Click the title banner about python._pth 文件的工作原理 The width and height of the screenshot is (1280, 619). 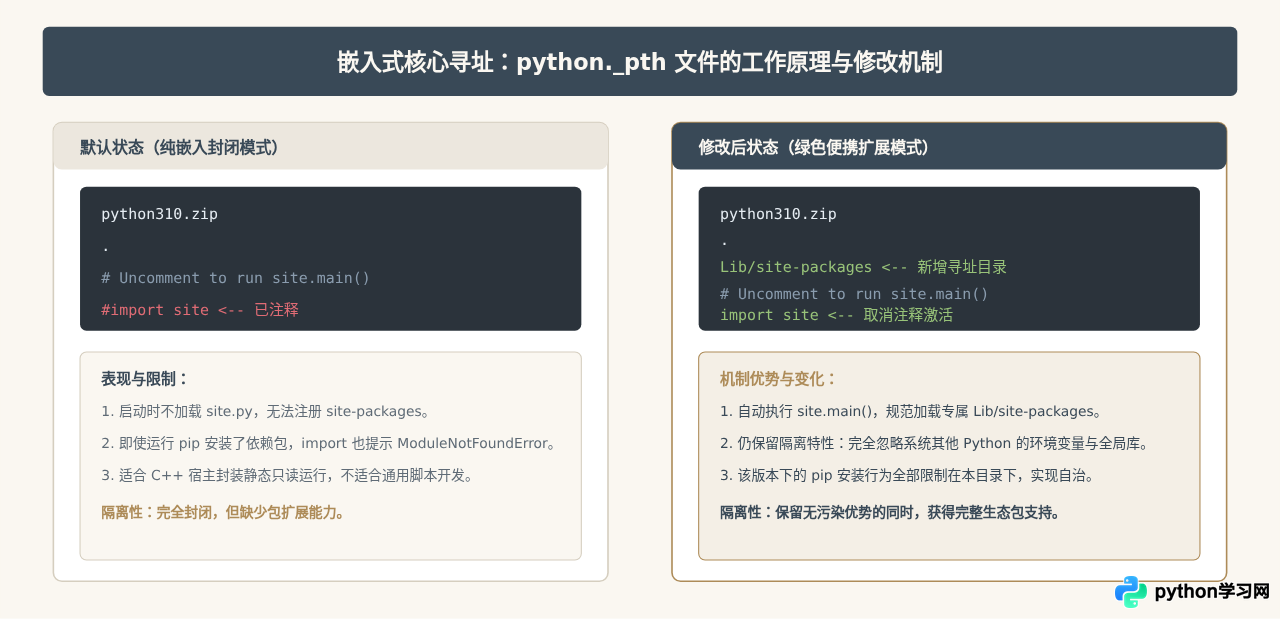pos(640,62)
